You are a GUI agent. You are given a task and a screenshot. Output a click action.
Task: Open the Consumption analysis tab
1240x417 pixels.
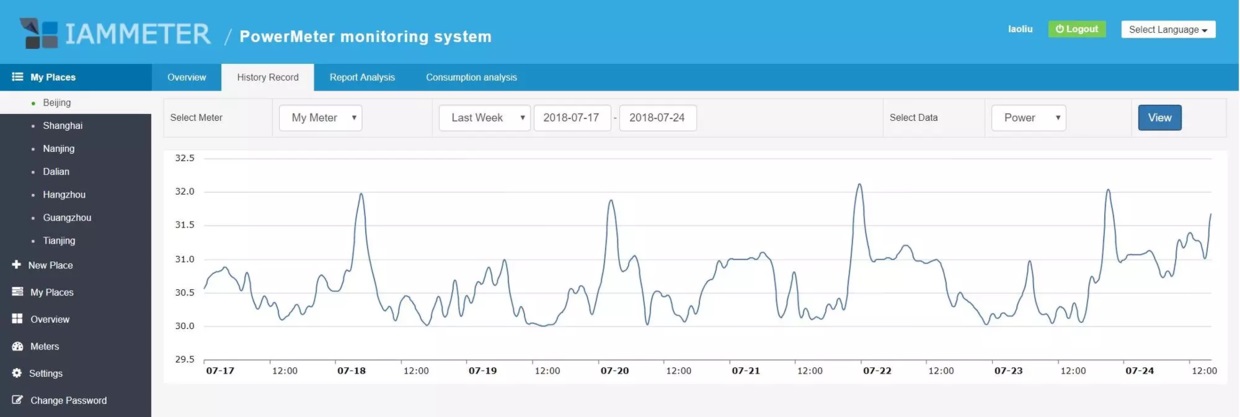pos(471,77)
